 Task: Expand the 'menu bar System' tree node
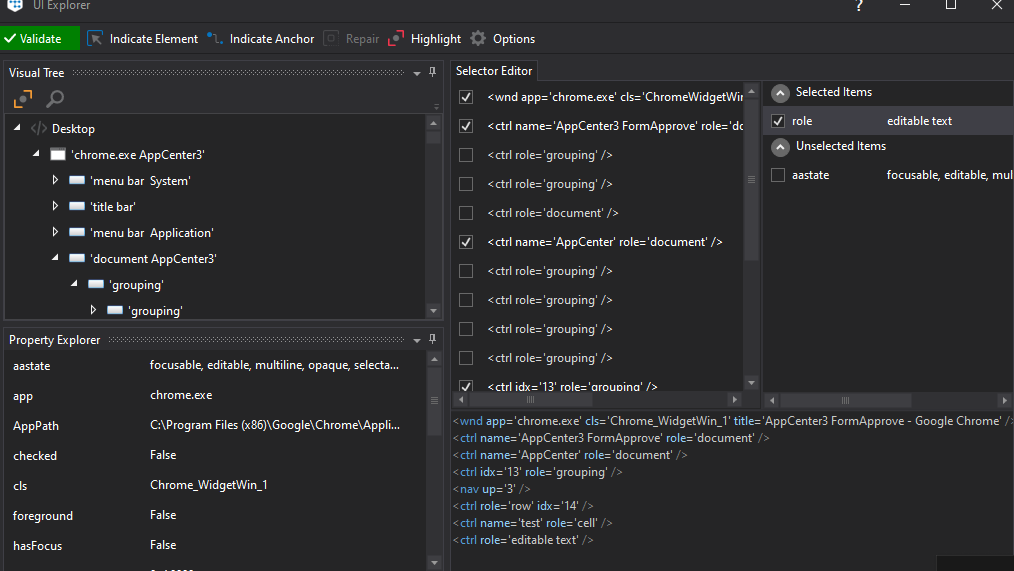(x=56, y=181)
